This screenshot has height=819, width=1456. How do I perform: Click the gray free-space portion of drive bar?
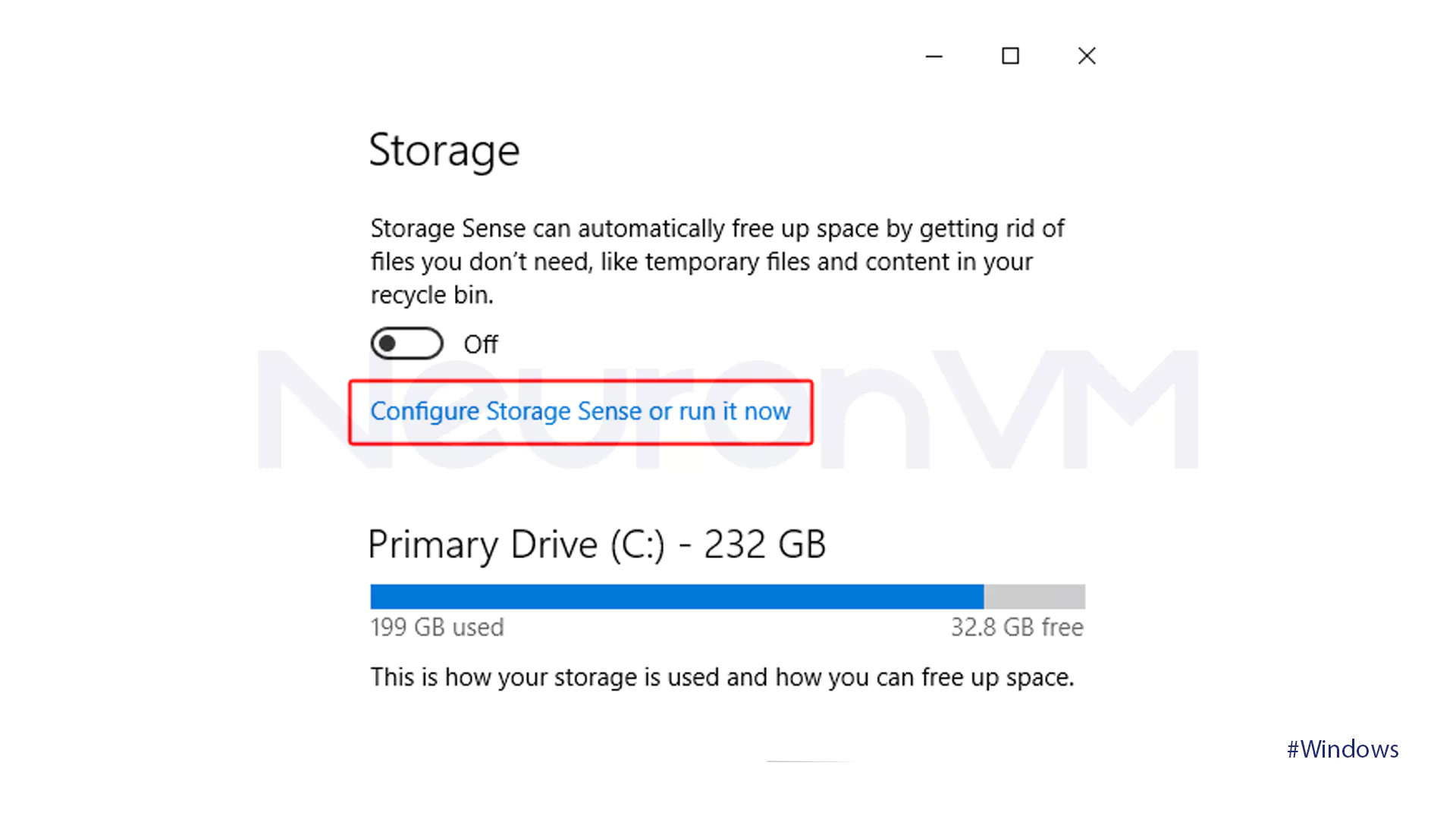pos(1034,597)
